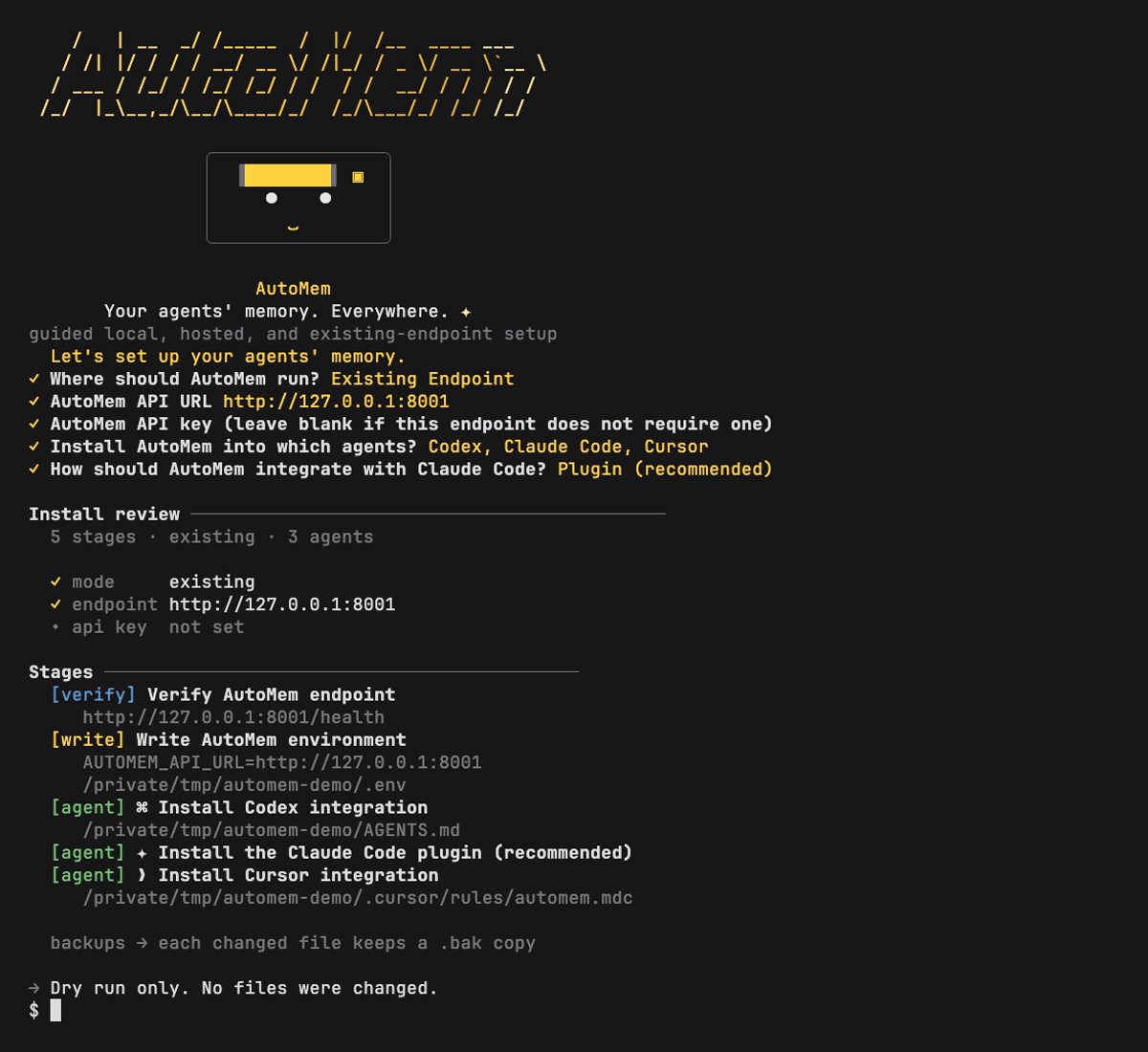Screen dimensions: 1148x1052
Task: Open /private/tmp/automem-demo/AGENTS.md path
Action: coord(272,830)
